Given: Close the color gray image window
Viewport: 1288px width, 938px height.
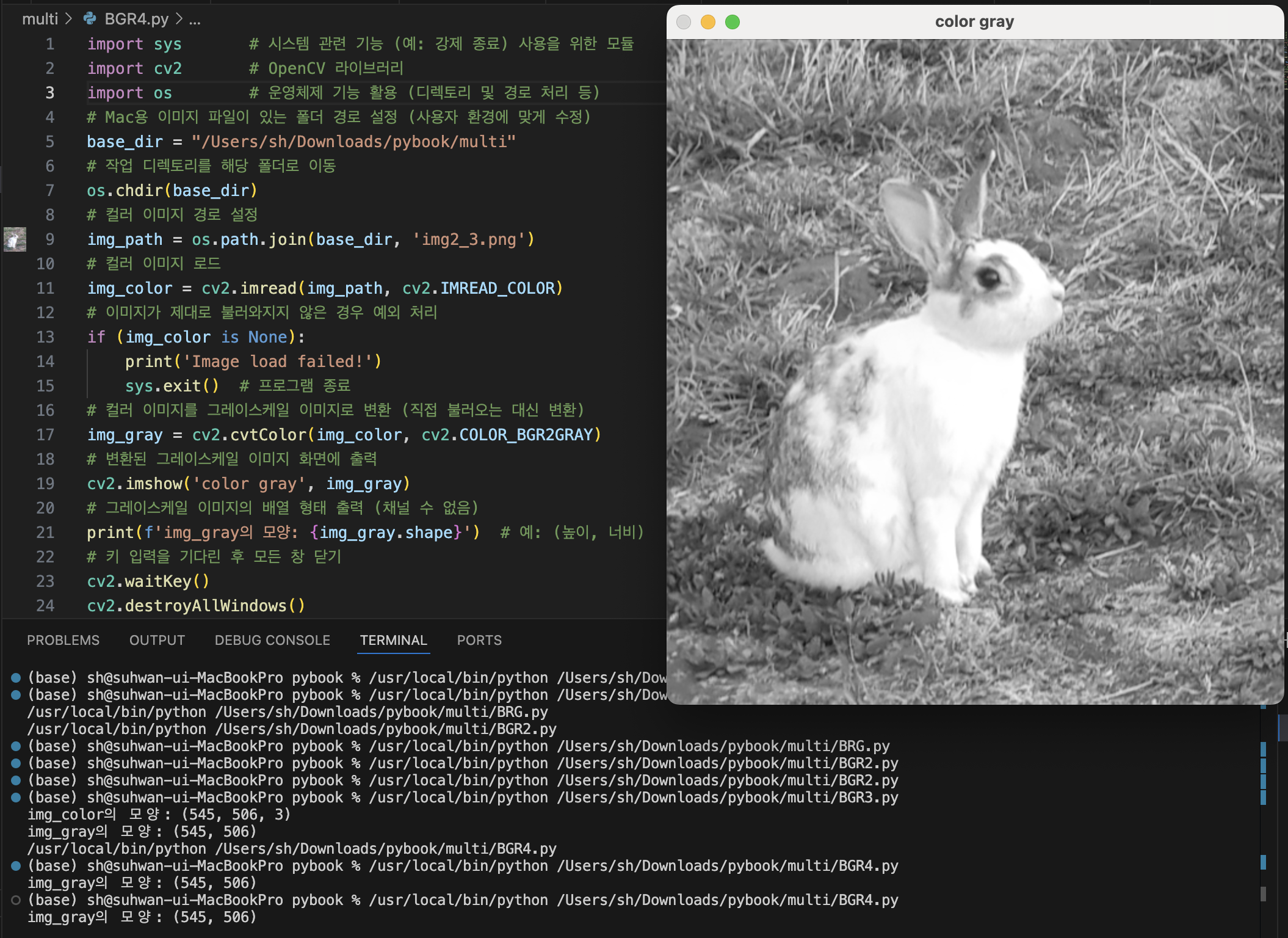Looking at the screenshot, I should point(684,23).
